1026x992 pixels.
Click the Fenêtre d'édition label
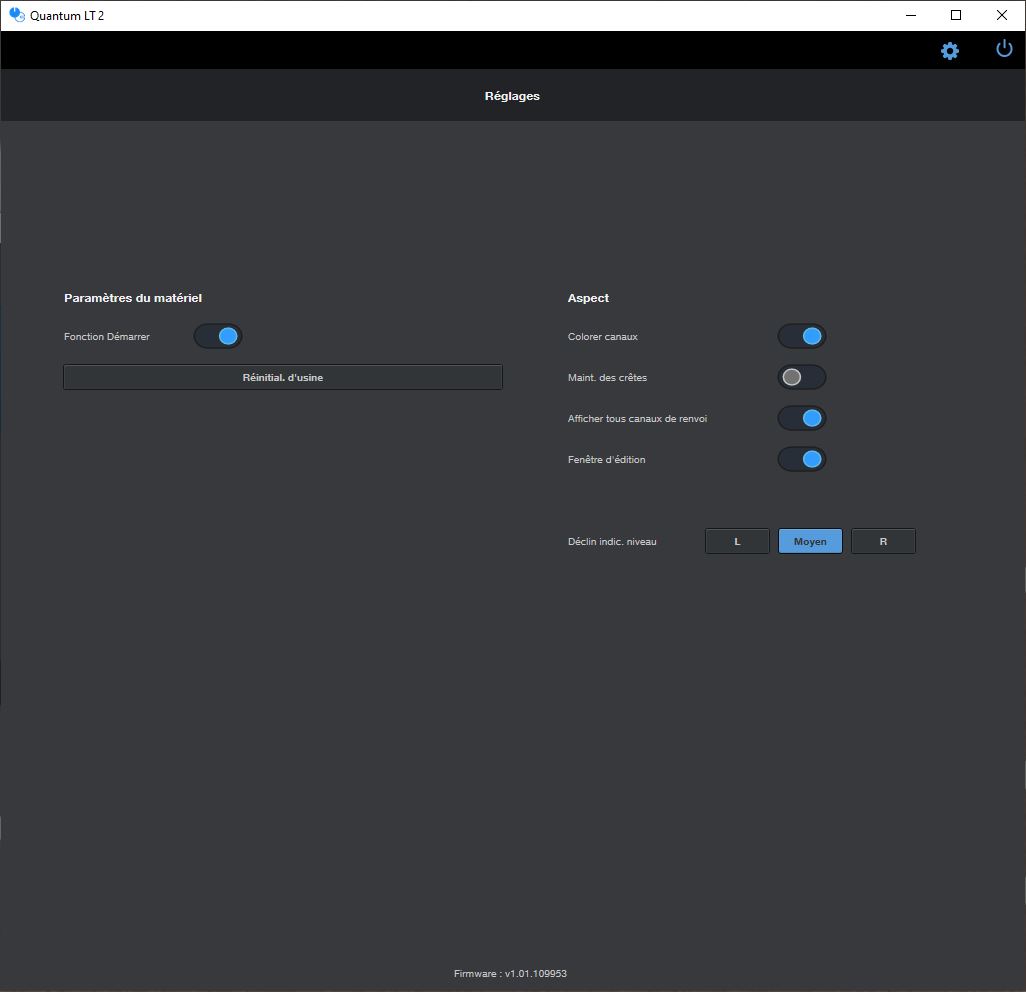(x=607, y=459)
